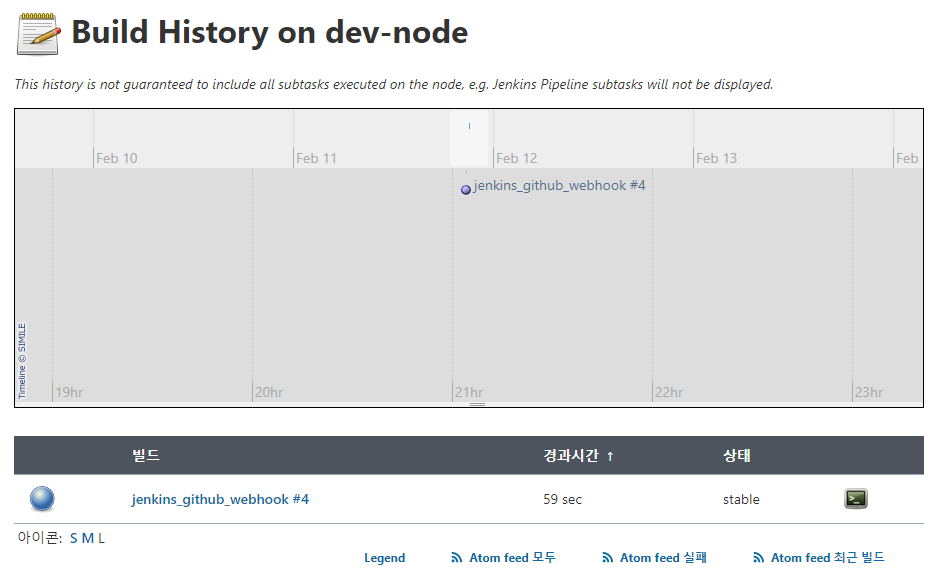Image resolution: width=930 pixels, height=578 pixels.
Task: Click Feb 11 date label on timeline
Action: pyautogui.click(x=316, y=158)
